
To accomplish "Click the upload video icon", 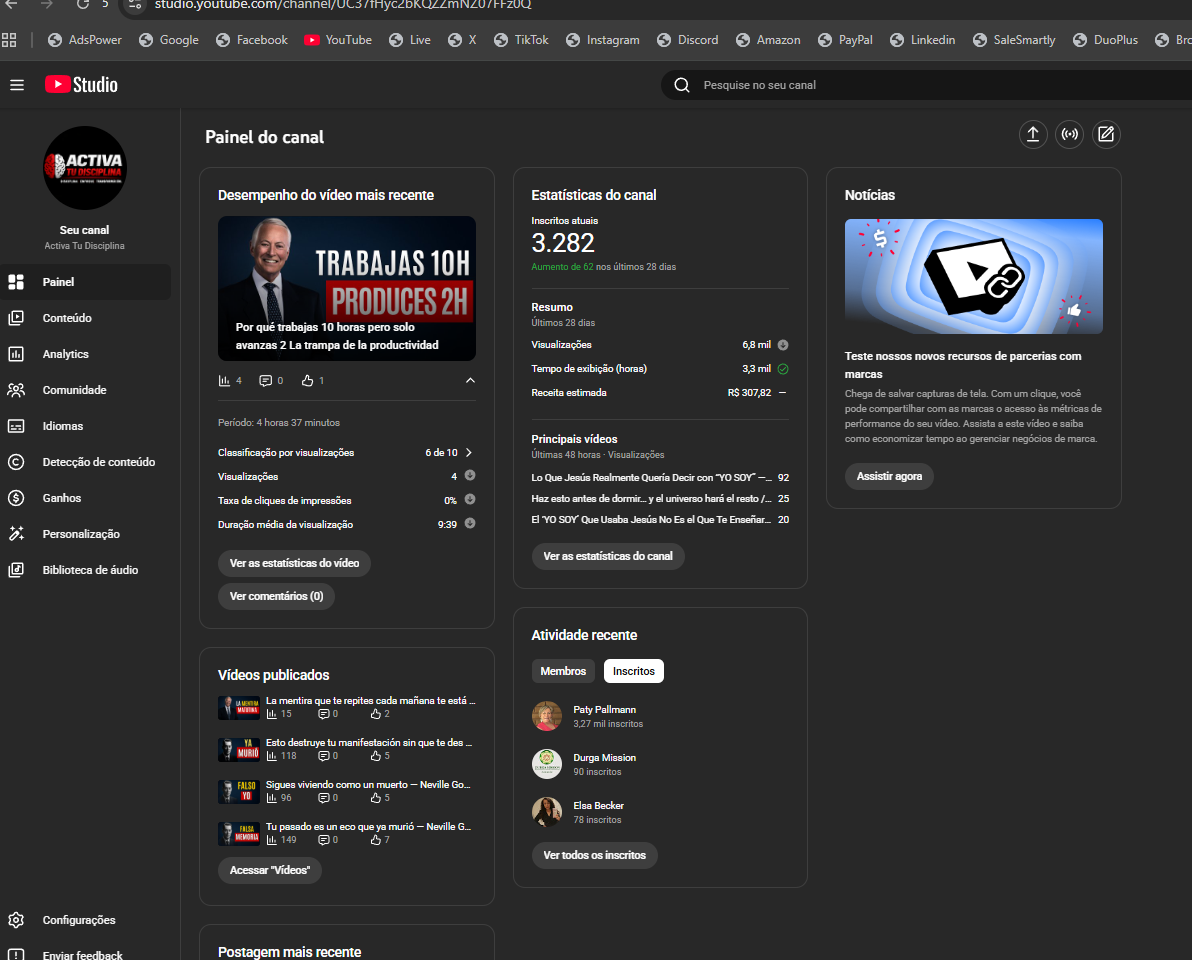I will (1033, 135).
